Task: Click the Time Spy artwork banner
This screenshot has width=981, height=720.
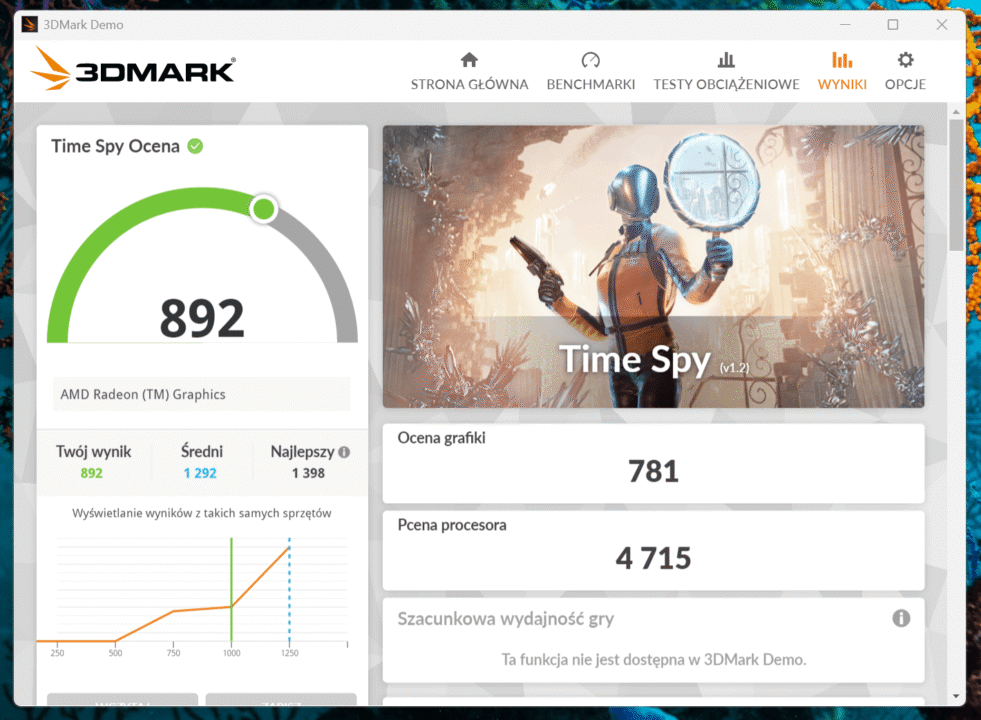Action: tap(653, 265)
